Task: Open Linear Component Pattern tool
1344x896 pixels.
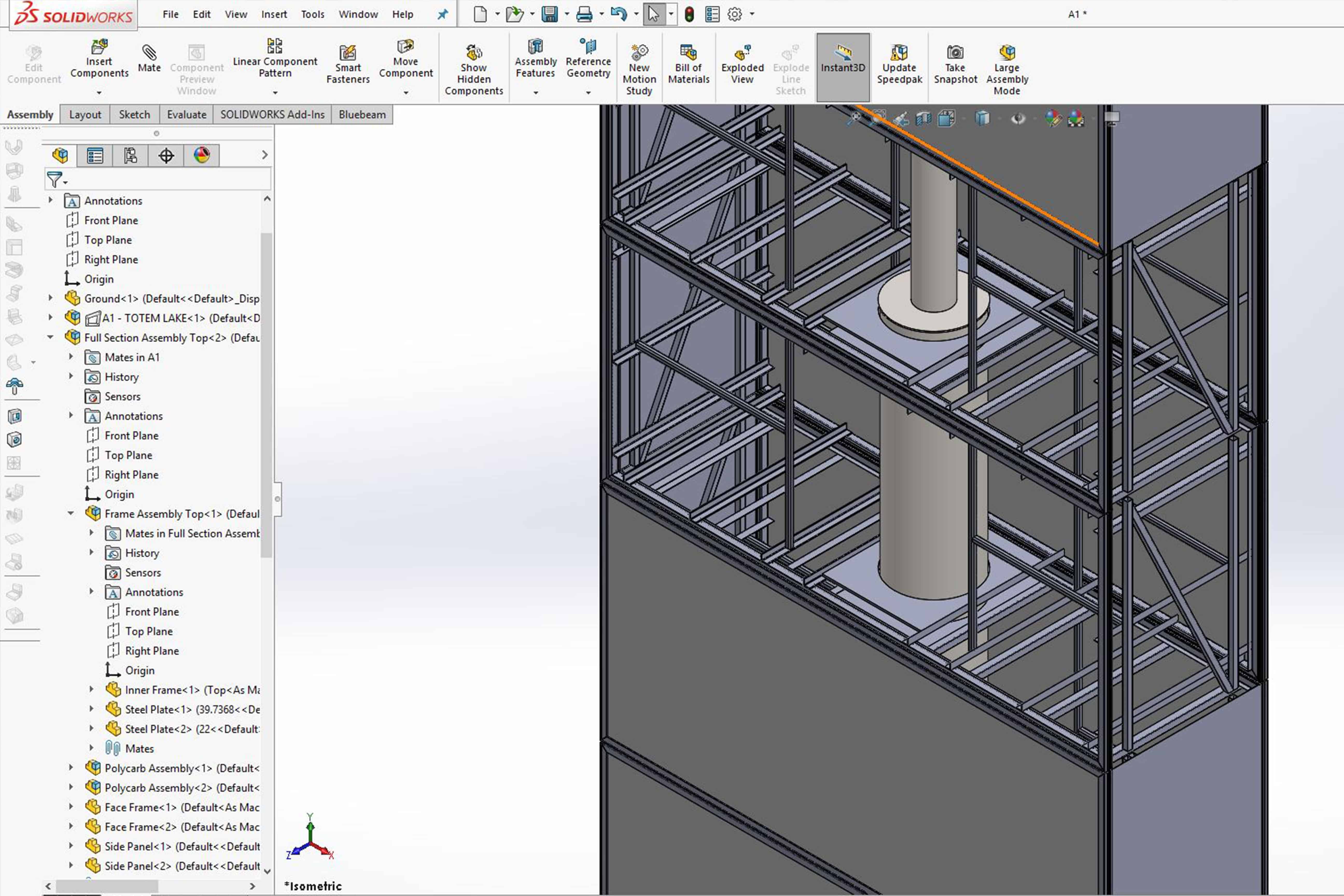Action: 275,59
